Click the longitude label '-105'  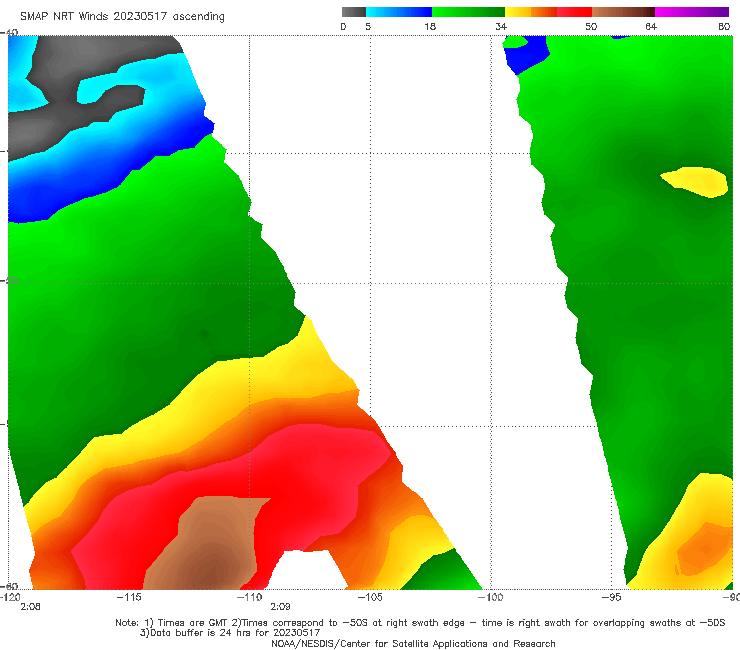click(x=370, y=597)
